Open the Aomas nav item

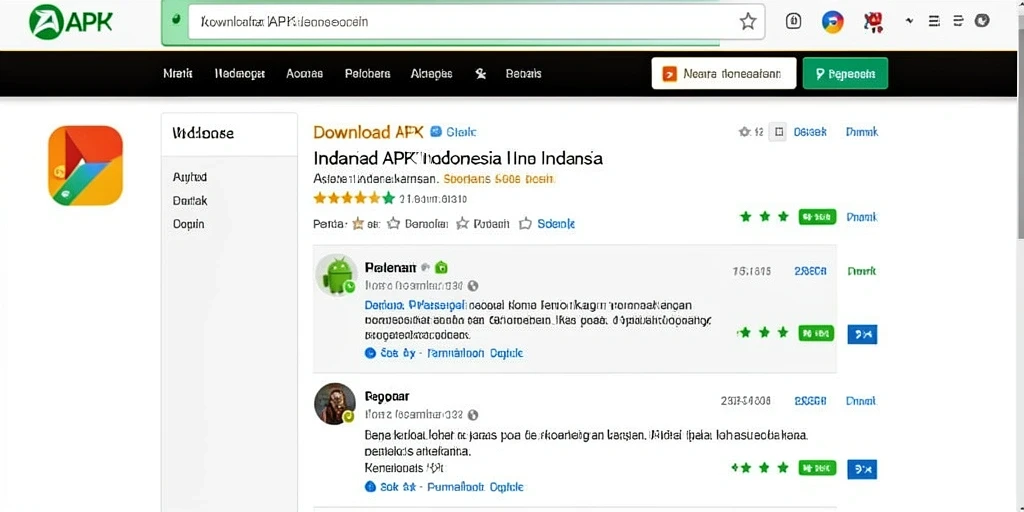tap(304, 74)
